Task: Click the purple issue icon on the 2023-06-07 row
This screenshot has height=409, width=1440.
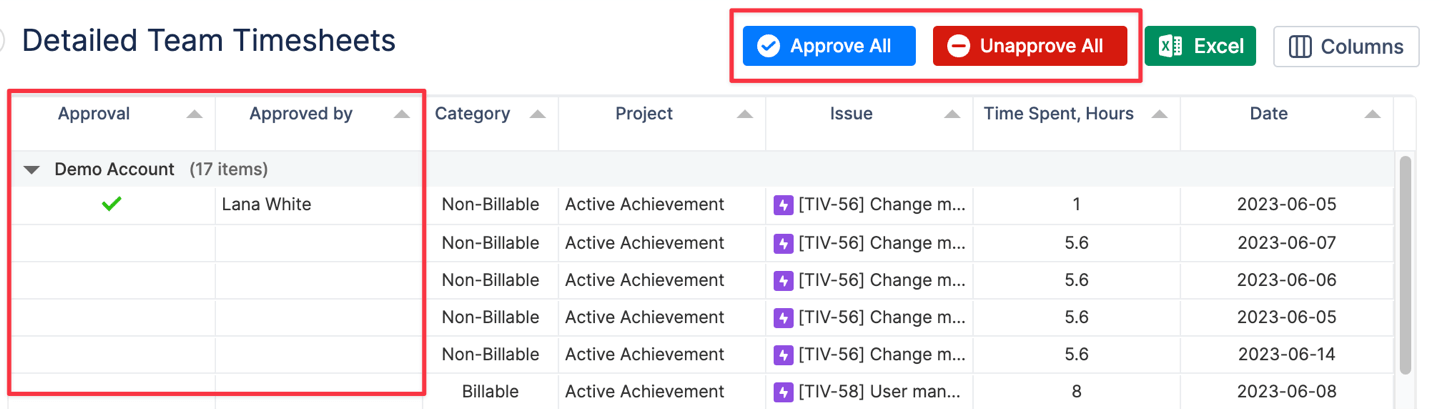Action: click(x=783, y=243)
